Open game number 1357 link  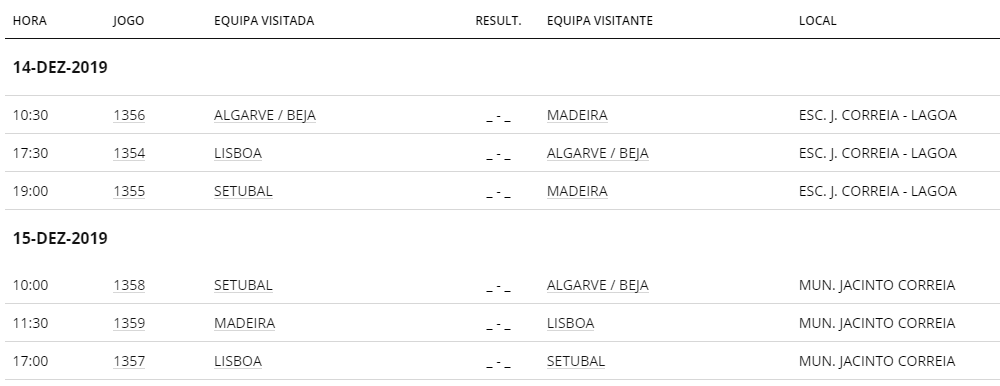point(129,361)
